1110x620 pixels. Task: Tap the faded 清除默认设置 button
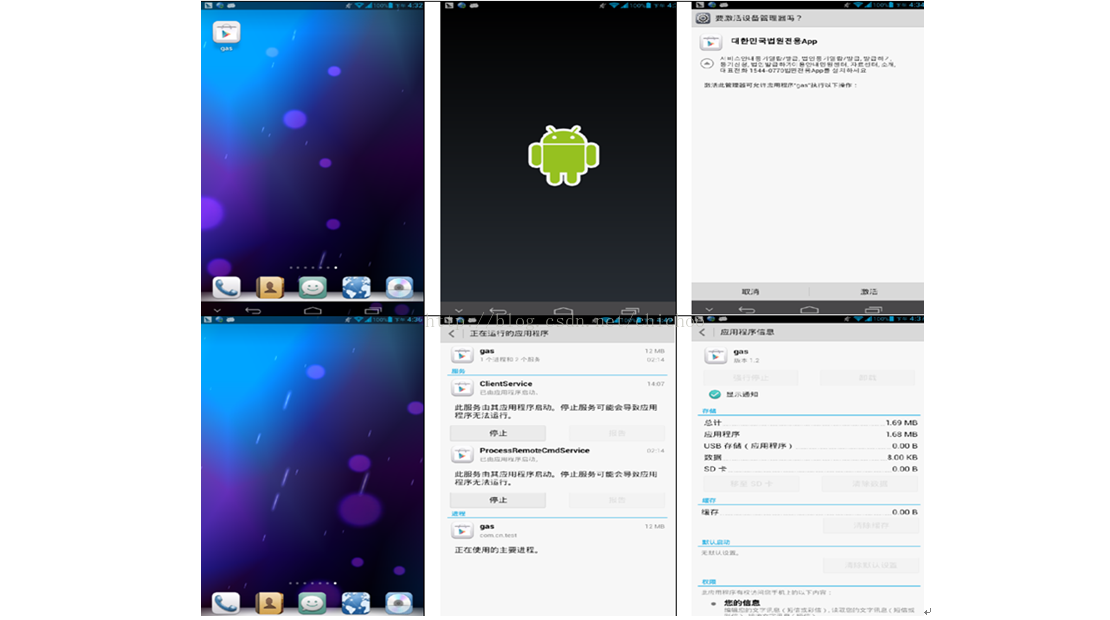point(871,566)
